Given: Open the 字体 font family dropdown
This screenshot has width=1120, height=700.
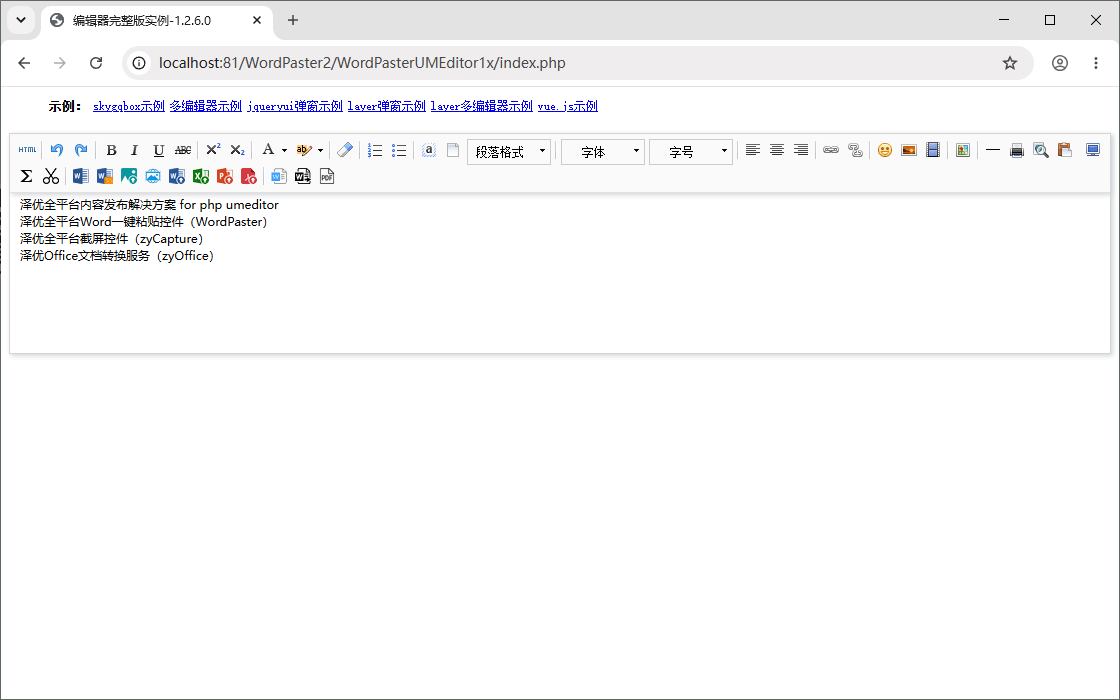Looking at the screenshot, I should point(603,151).
